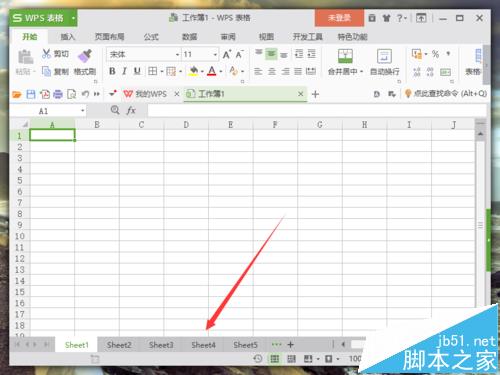
Task: Expand the Name Box cell reference dropdown
Action: [x=83, y=111]
